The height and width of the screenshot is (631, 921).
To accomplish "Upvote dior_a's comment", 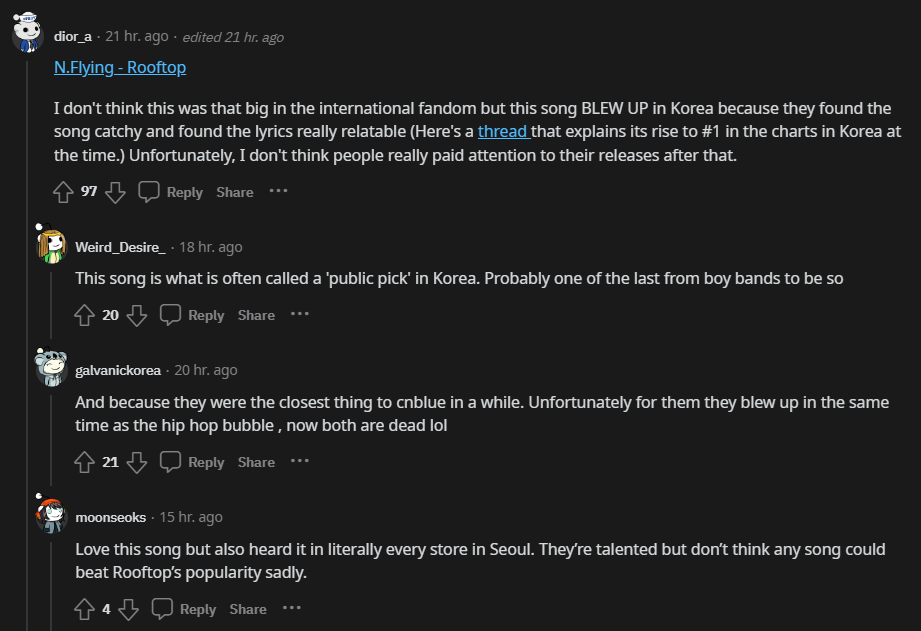I will tap(64, 191).
